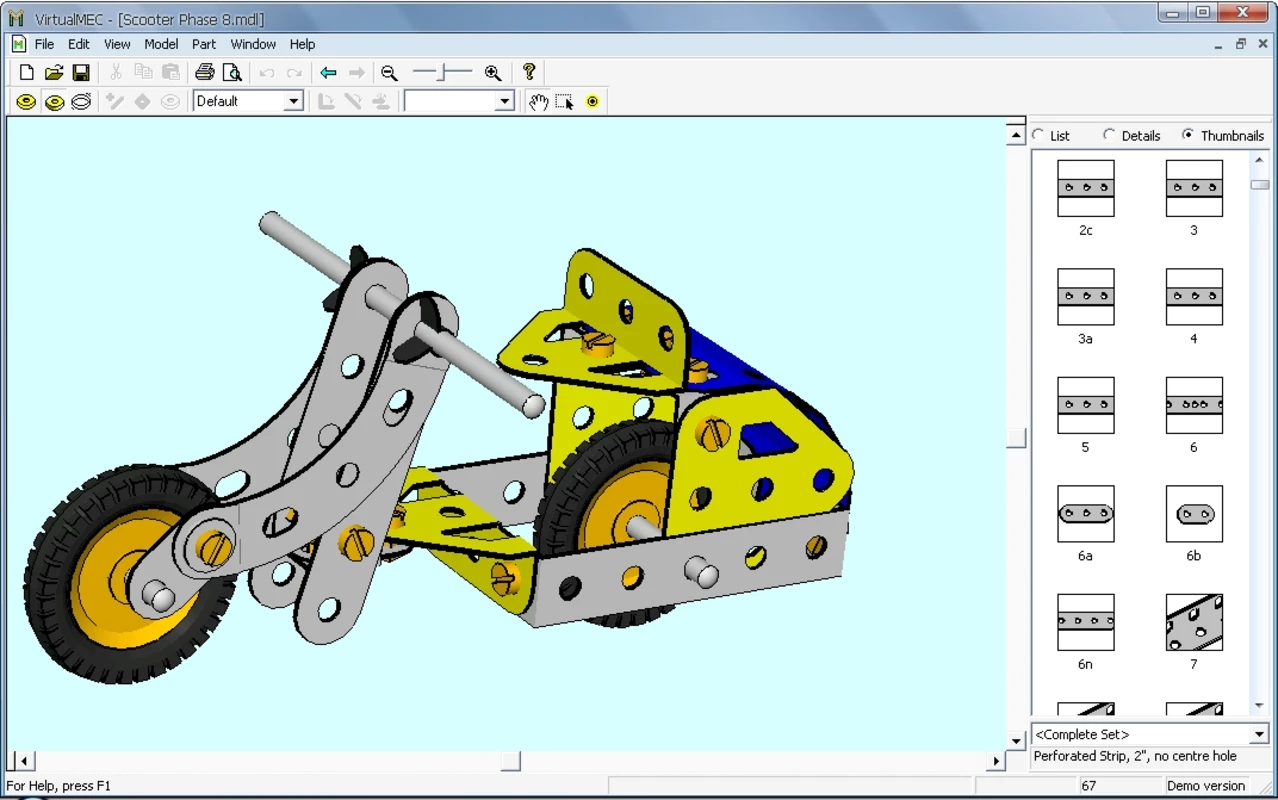Open the Model menu
The width and height of the screenshot is (1278, 800).
[161, 44]
